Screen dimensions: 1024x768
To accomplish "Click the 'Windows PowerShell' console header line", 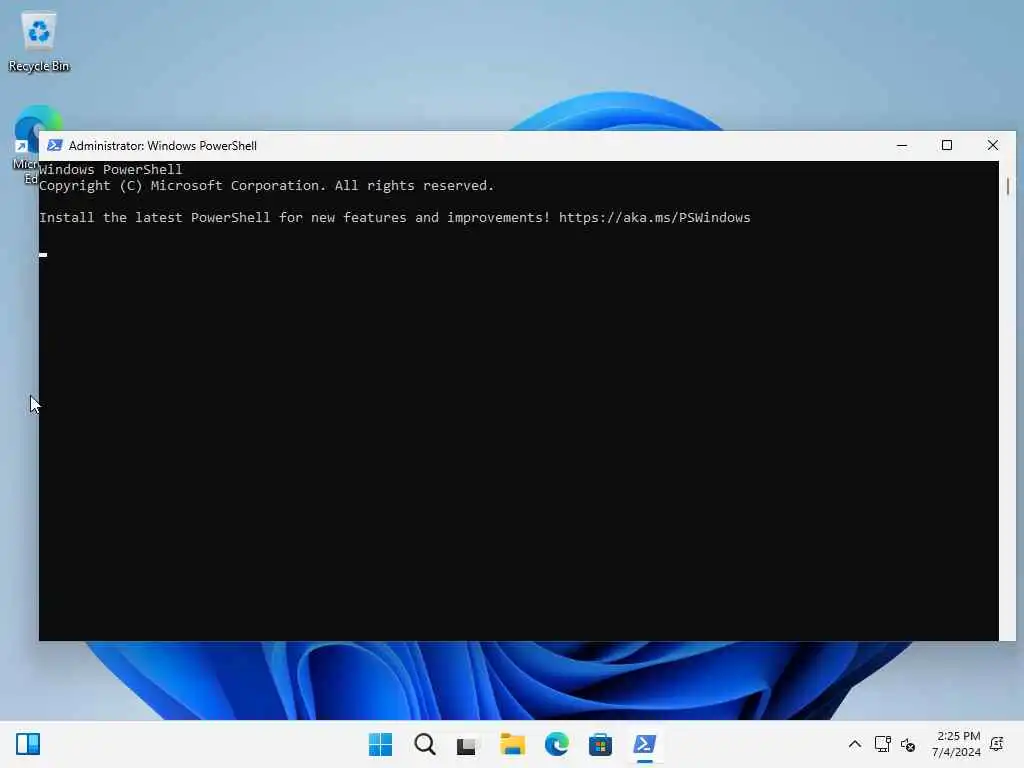I will click(110, 169).
